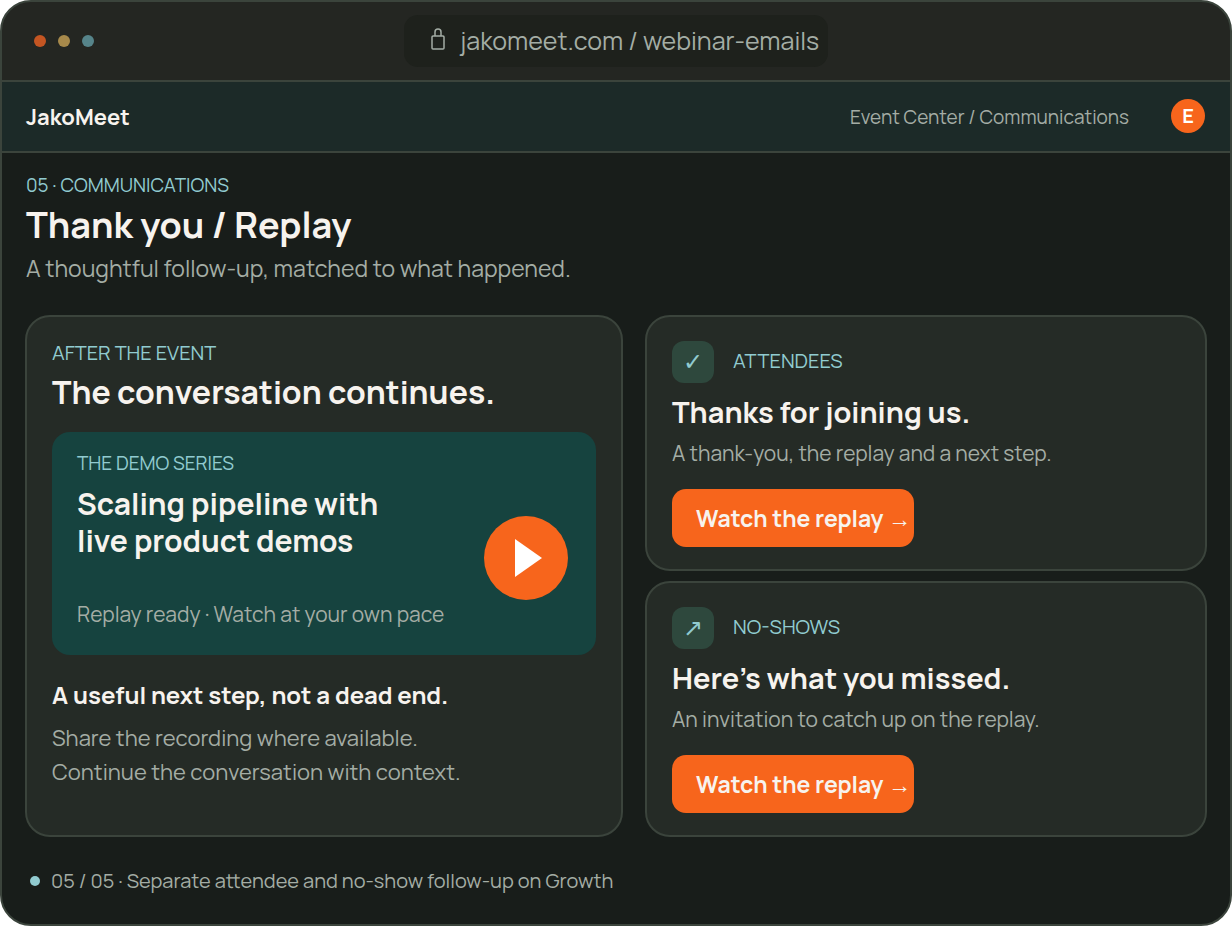Click 'Here's what you missed.' heading
The height and width of the screenshot is (926, 1232).
click(x=841, y=679)
